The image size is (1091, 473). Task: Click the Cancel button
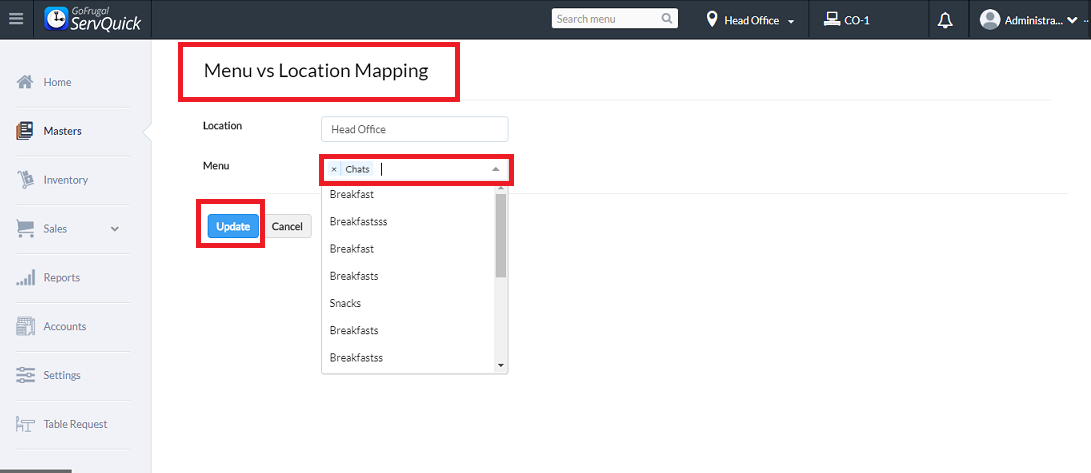(287, 227)
